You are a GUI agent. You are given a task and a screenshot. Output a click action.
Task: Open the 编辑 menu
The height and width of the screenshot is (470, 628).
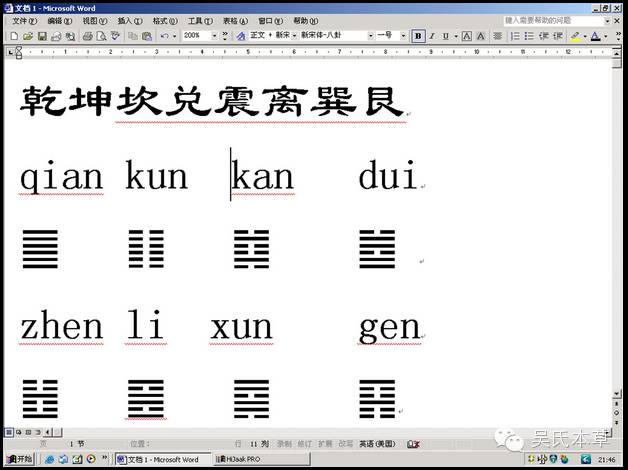(x=59, y=21)
